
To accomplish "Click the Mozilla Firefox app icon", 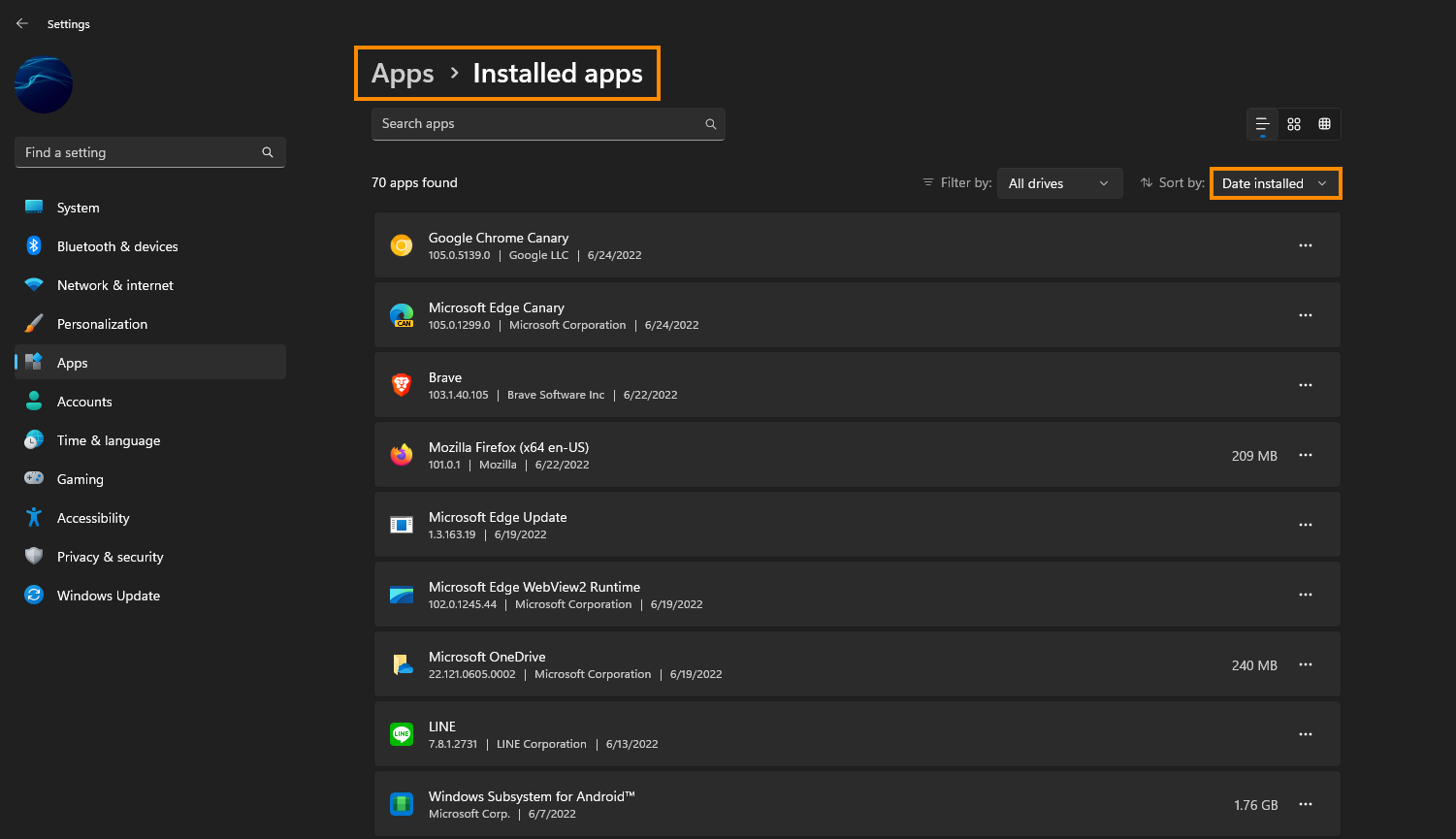I will coord(402,455).
